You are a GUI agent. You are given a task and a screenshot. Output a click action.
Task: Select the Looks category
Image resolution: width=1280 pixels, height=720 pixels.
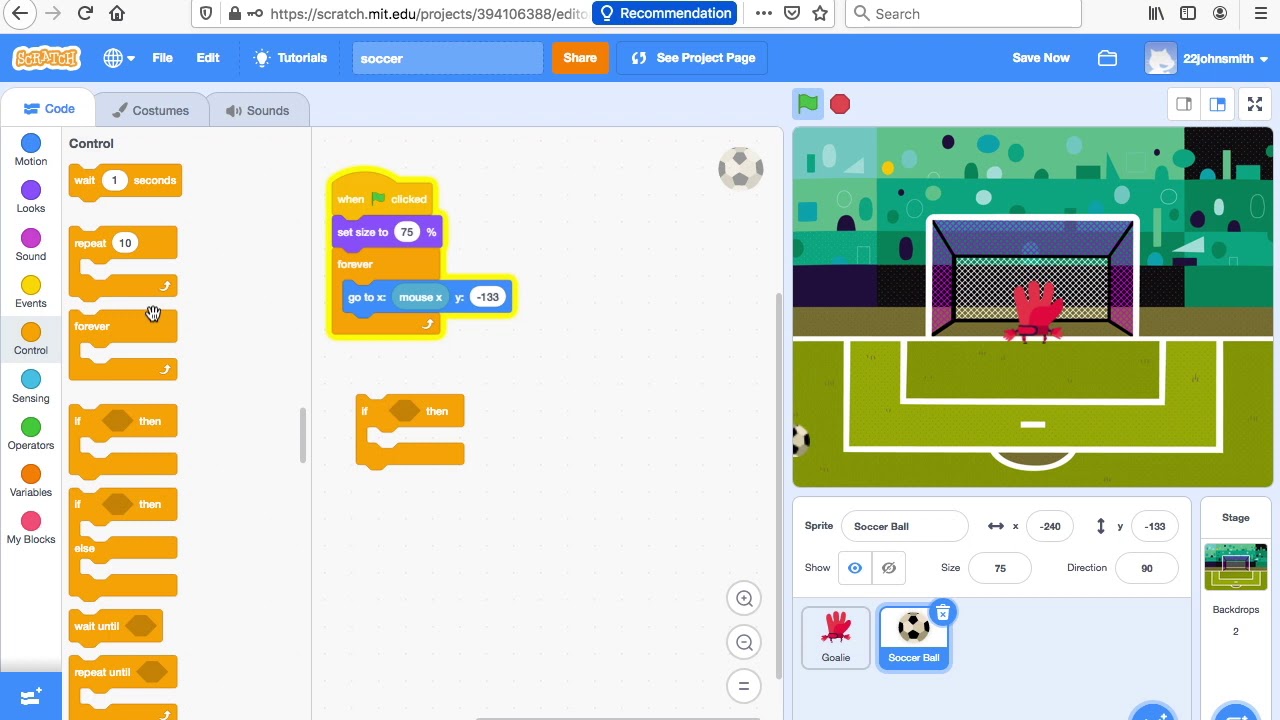pyautogui.click(x=31, y=197)
